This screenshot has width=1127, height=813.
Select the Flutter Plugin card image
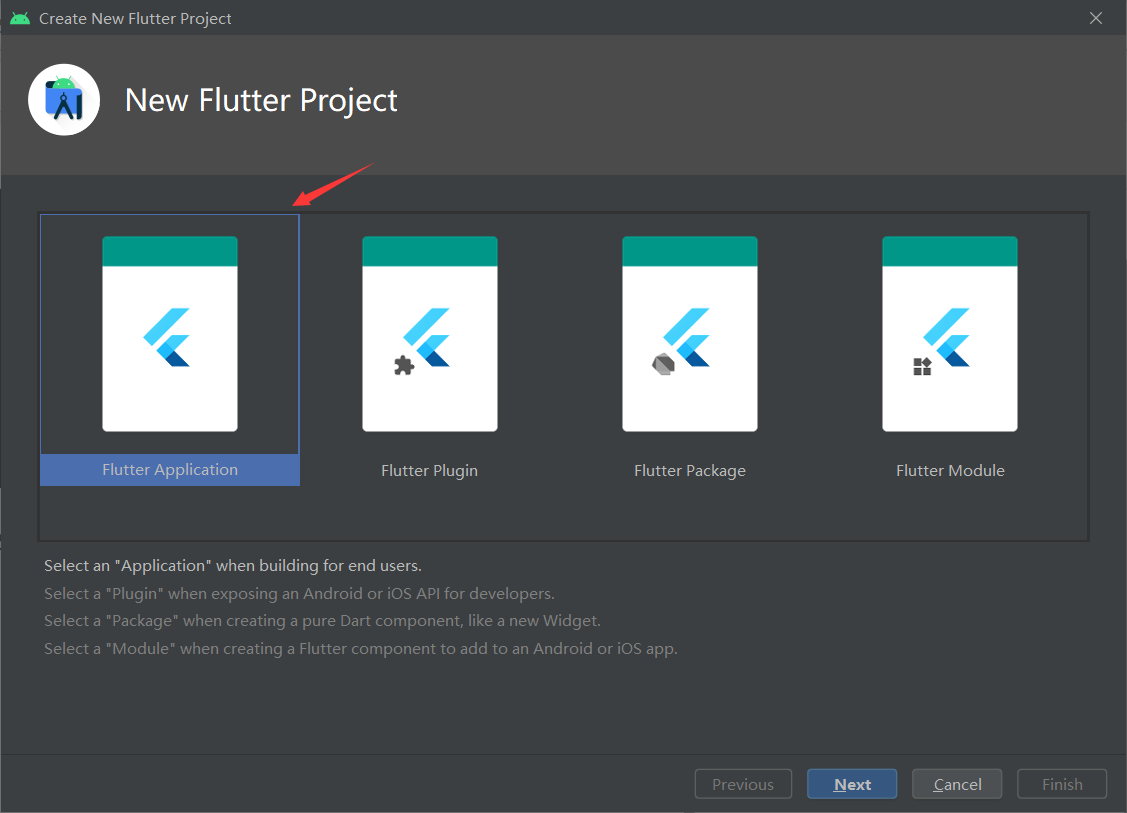click(430, 334)
